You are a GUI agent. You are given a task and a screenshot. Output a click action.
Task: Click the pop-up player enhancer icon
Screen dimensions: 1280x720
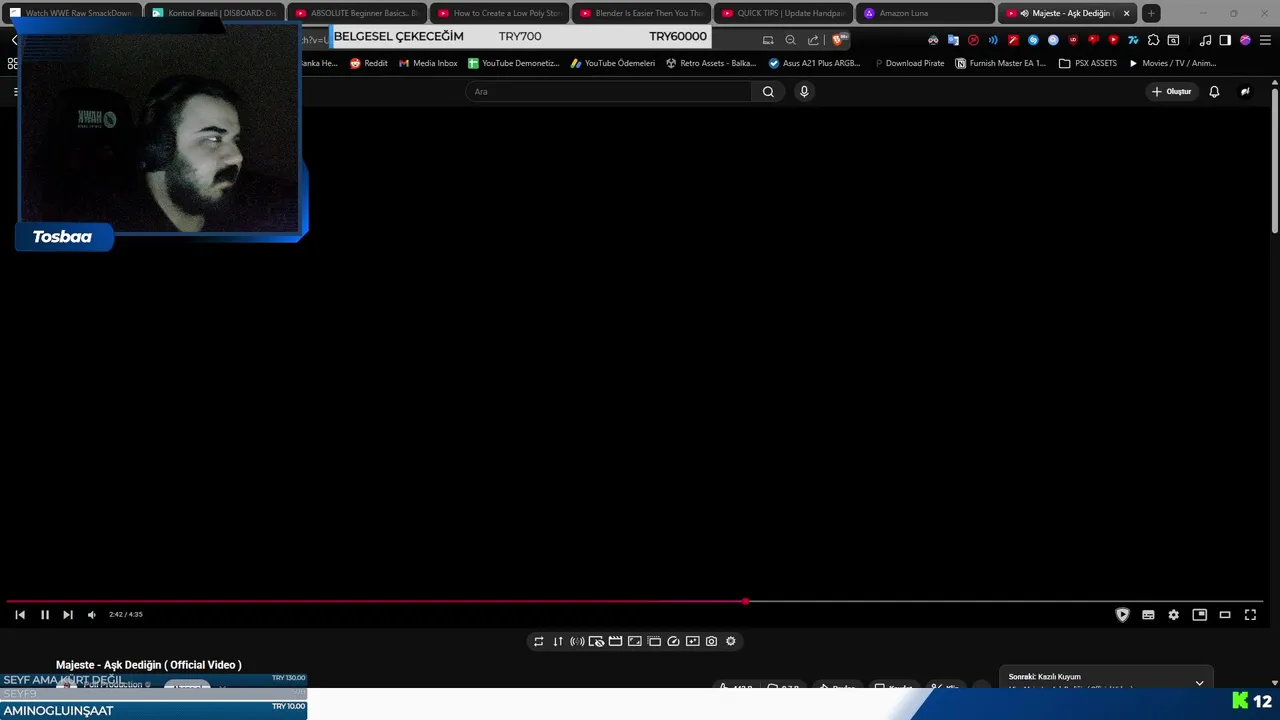(x=654, y=641)
